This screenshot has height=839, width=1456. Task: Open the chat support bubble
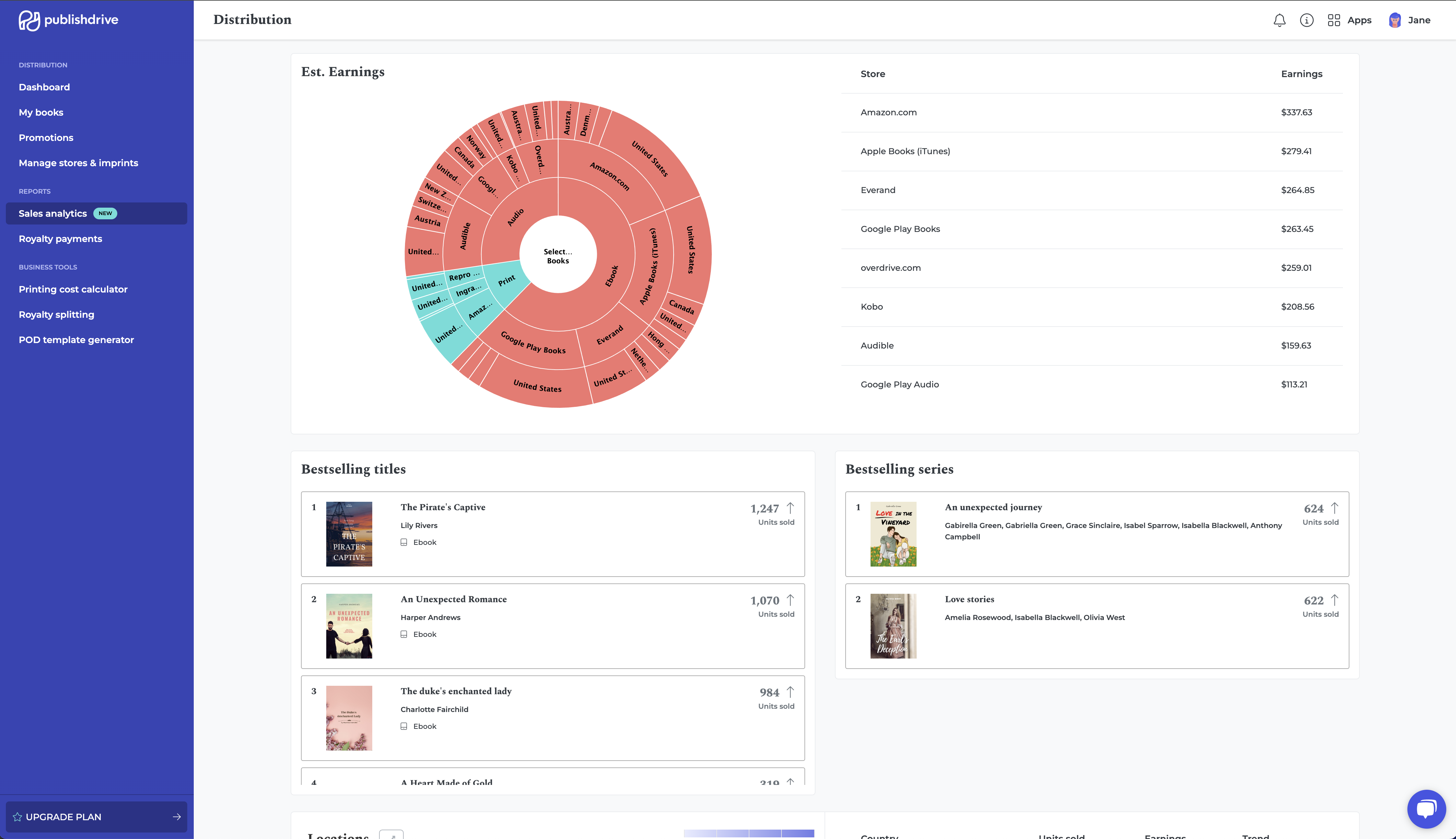1426,809
